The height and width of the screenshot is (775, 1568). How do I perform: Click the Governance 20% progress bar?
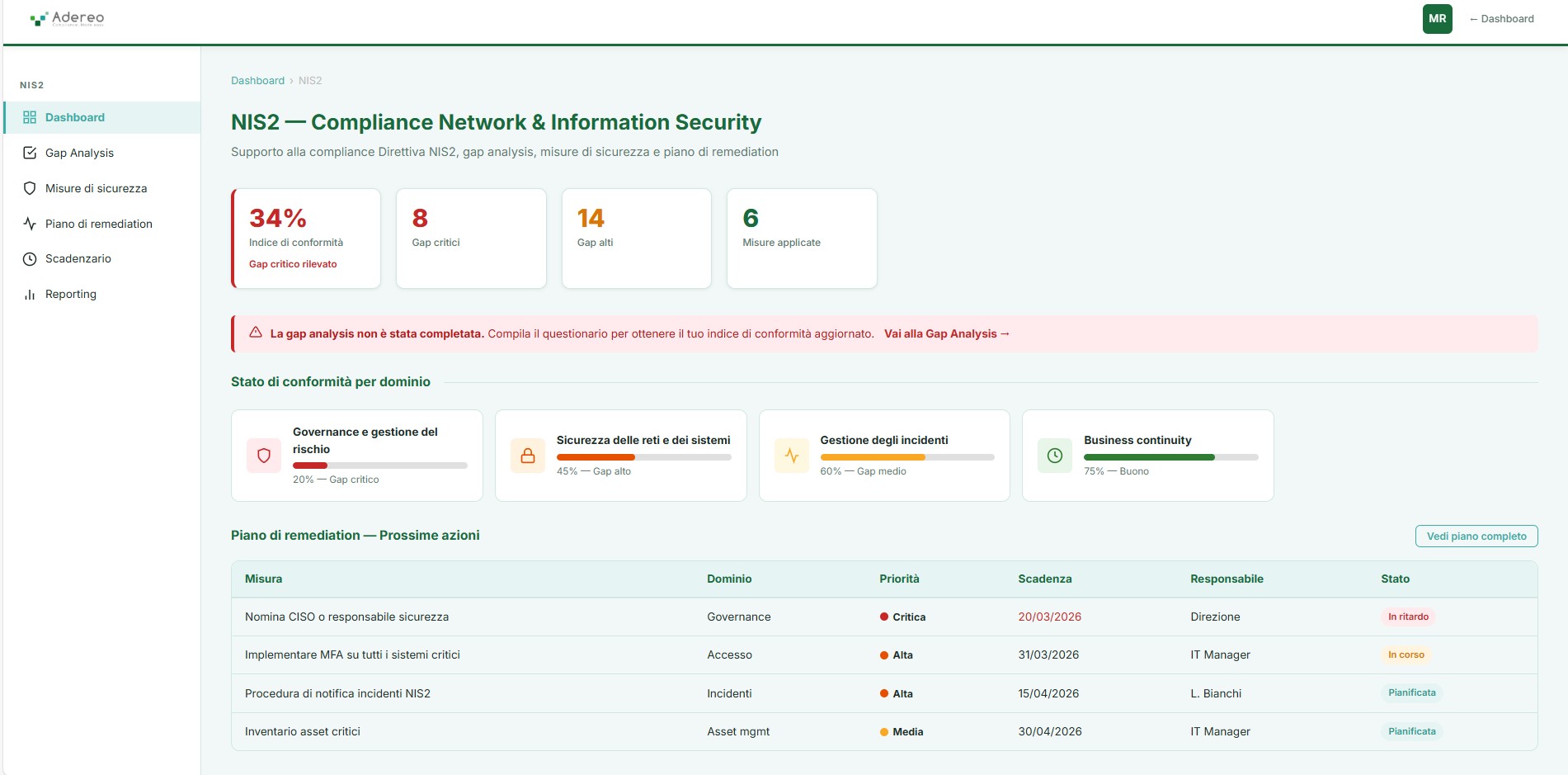point(379,465)
